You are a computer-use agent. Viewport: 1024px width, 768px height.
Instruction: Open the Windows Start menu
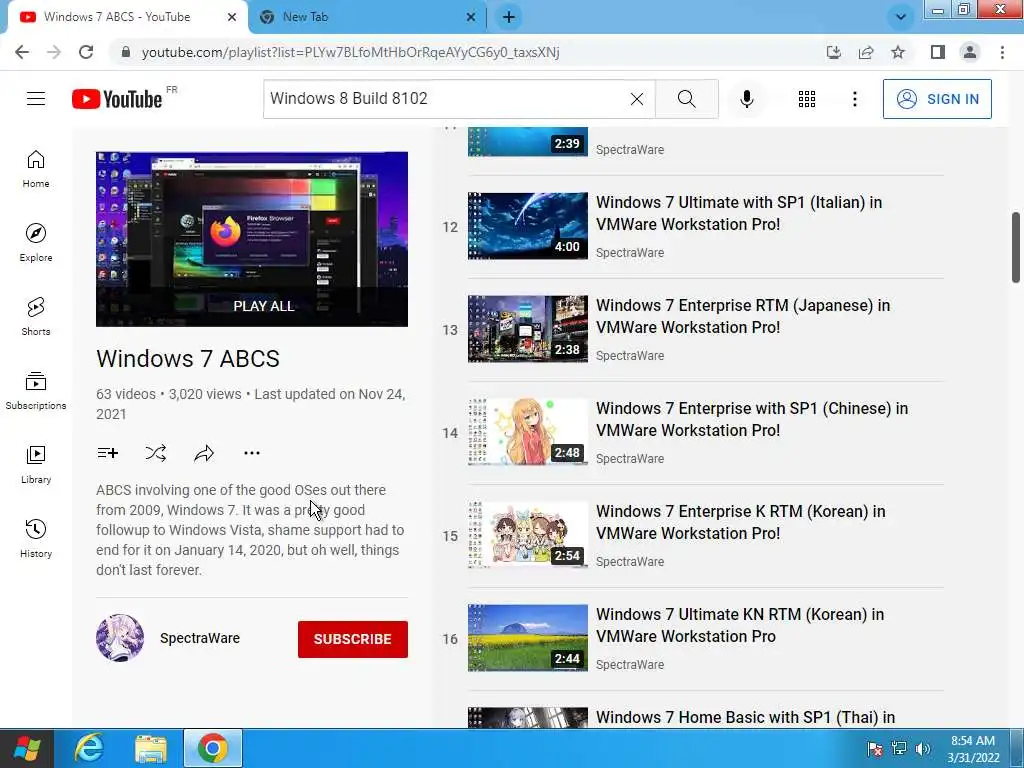coord(26,748)
